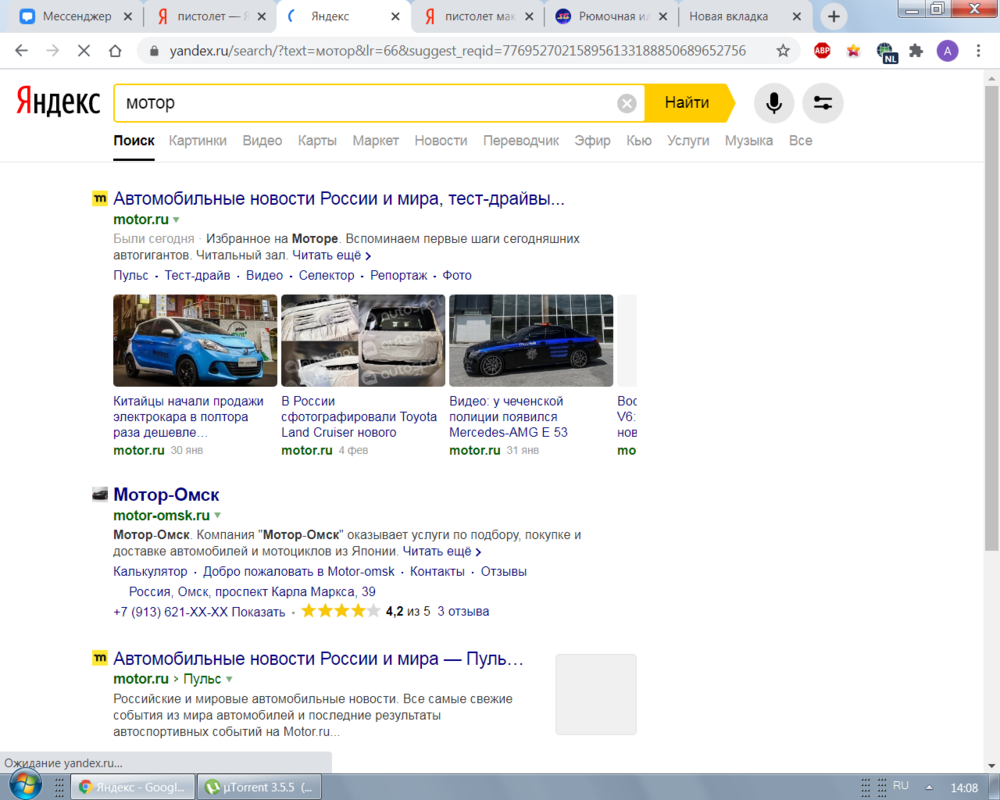Click the RU language indicator
The height and width of the screenshot is (800, 1000).
(x=901, y=786)
